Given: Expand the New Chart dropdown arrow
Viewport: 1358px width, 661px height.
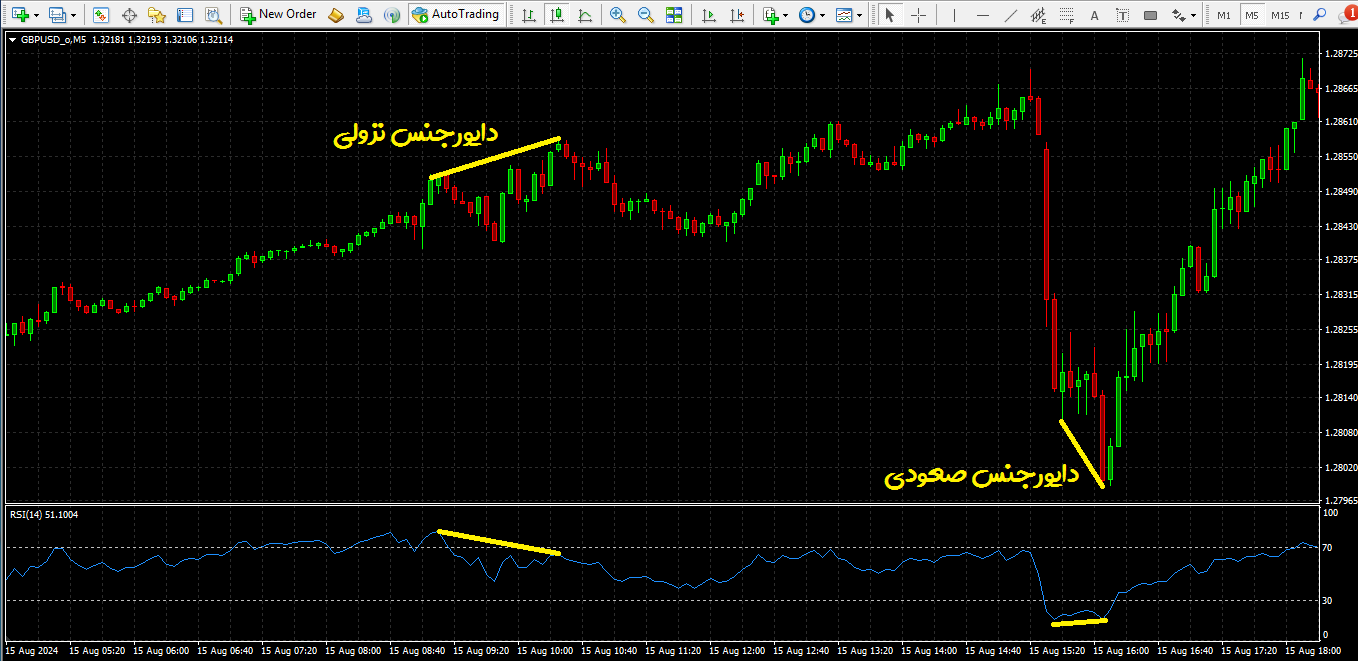Looking at the screenshot, I should pos(36,16).
